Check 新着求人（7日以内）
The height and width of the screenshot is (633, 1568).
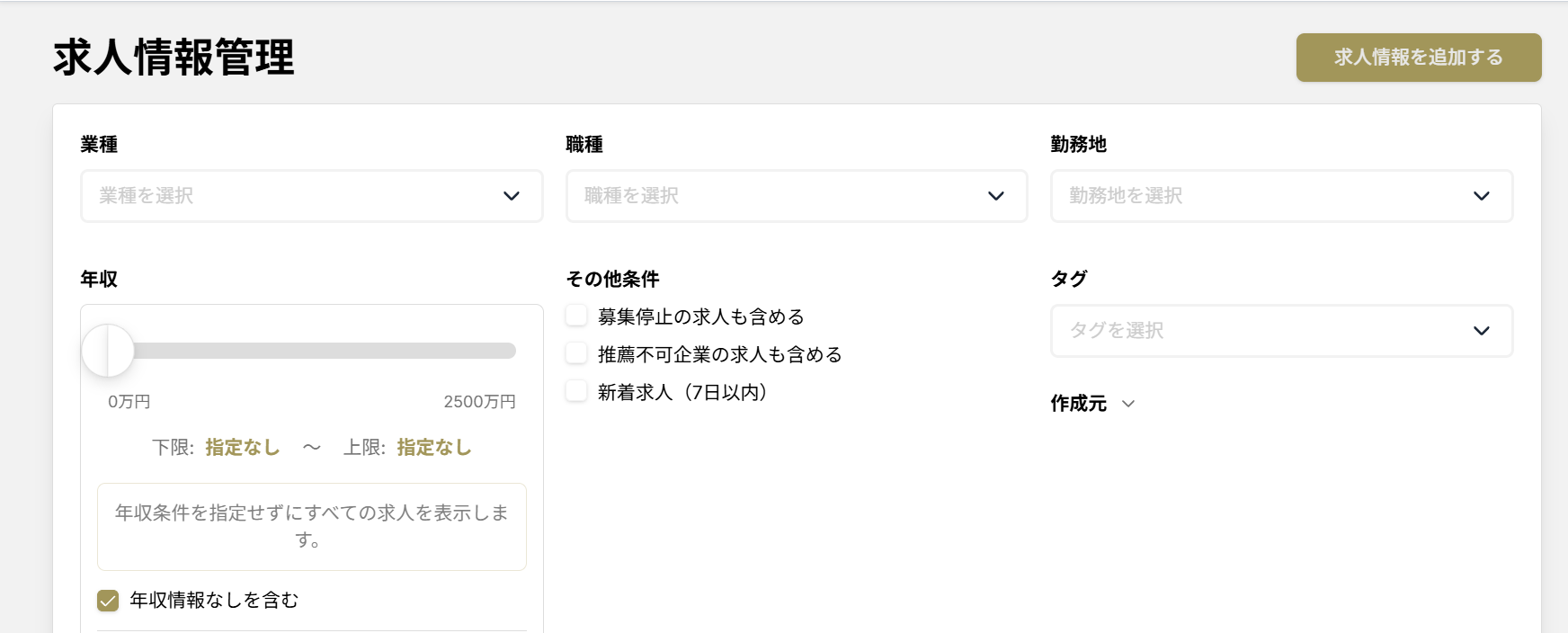coord(575,390)
